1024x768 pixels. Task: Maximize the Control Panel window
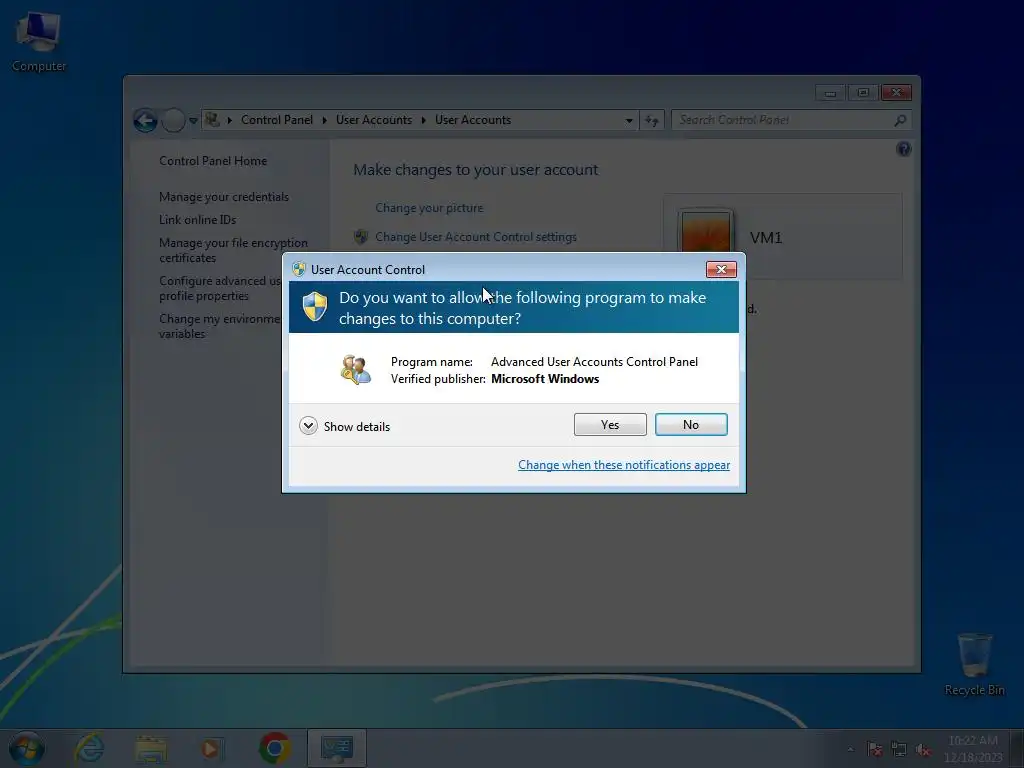[x=863, y=93]
